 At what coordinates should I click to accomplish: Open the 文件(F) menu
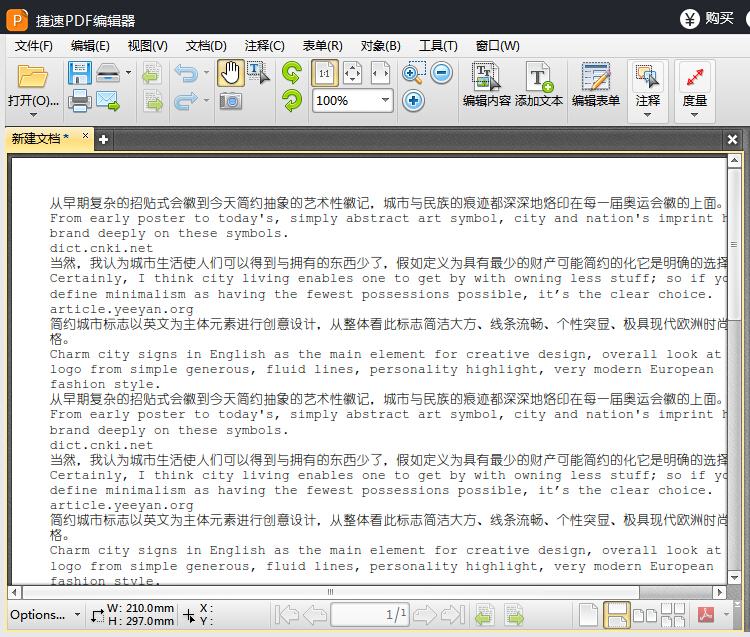coord(33,46)
